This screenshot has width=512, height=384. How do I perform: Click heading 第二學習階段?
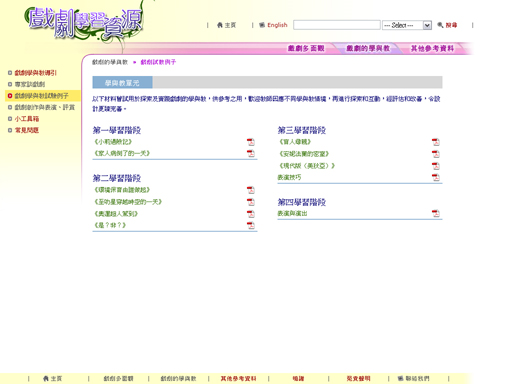117,178
